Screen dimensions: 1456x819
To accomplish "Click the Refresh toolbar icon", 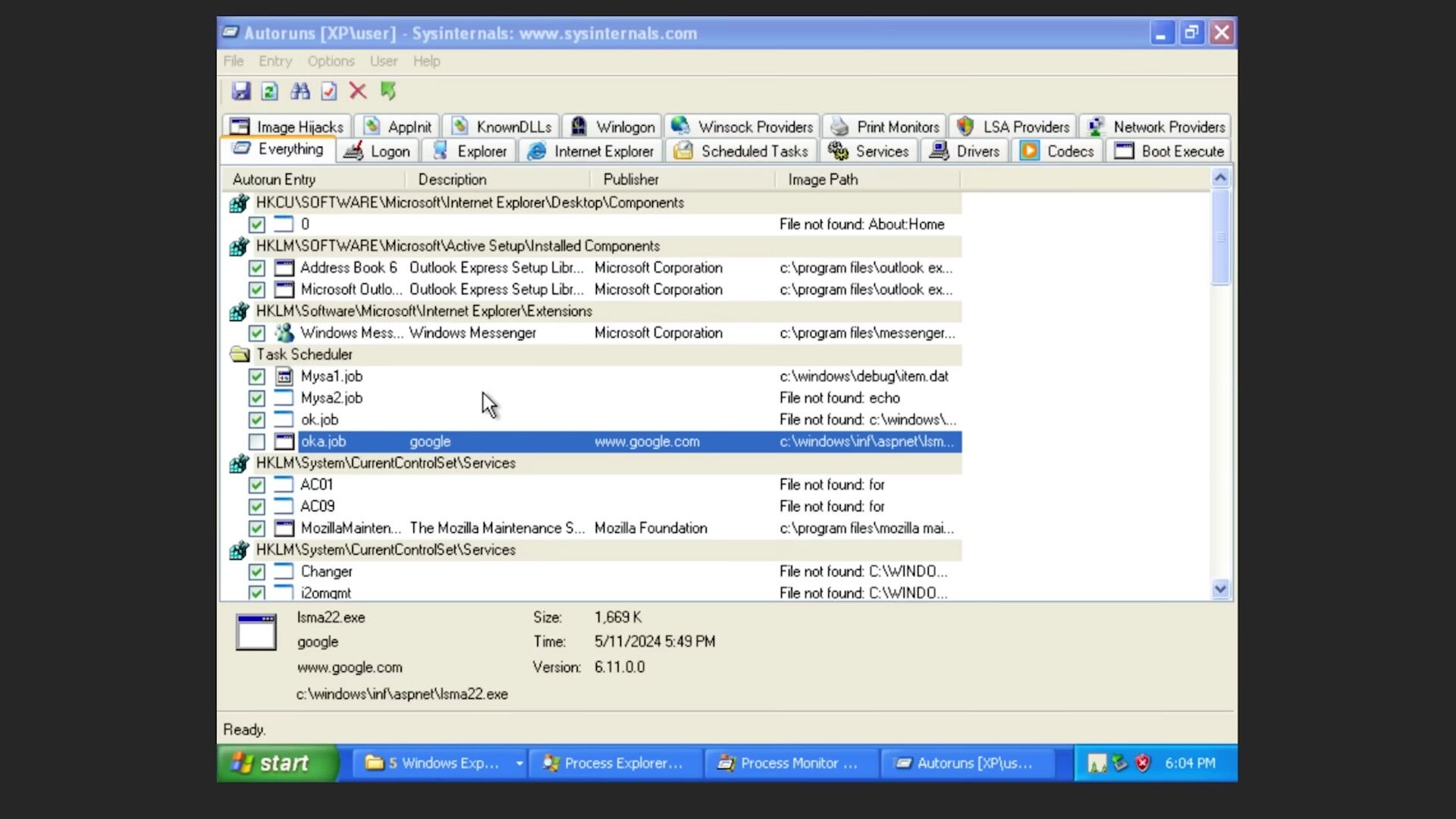I will 270,91.
